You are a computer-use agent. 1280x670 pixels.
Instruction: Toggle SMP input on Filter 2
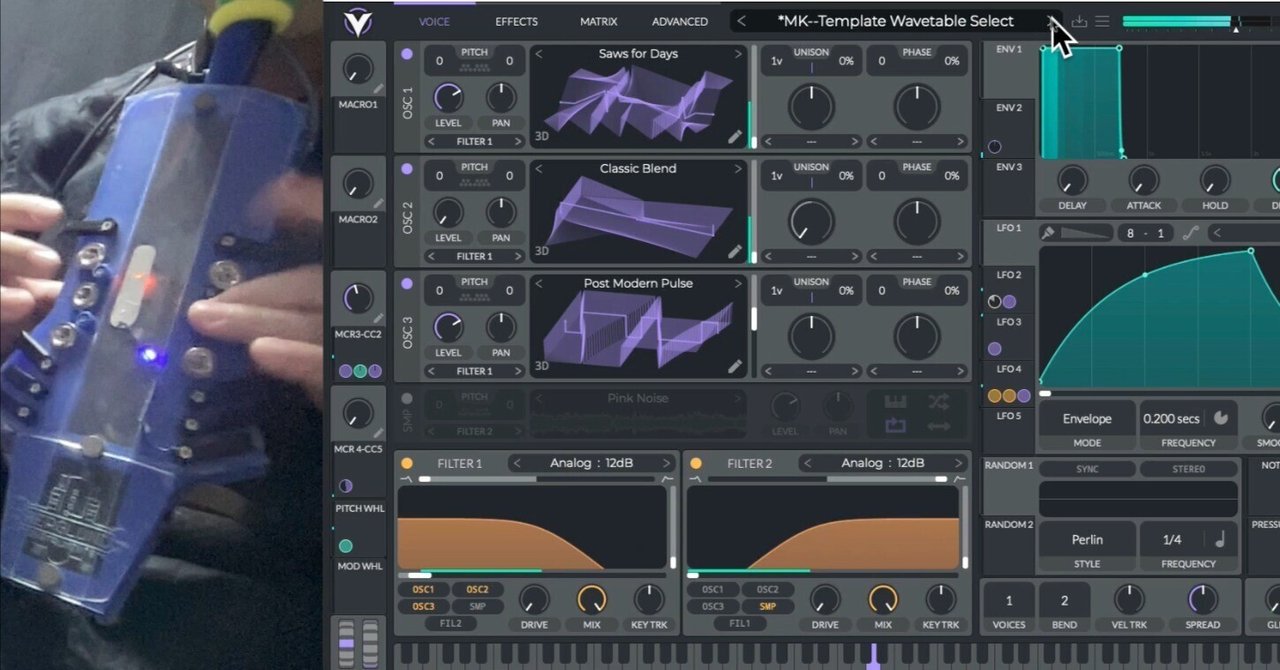[767, 606]
